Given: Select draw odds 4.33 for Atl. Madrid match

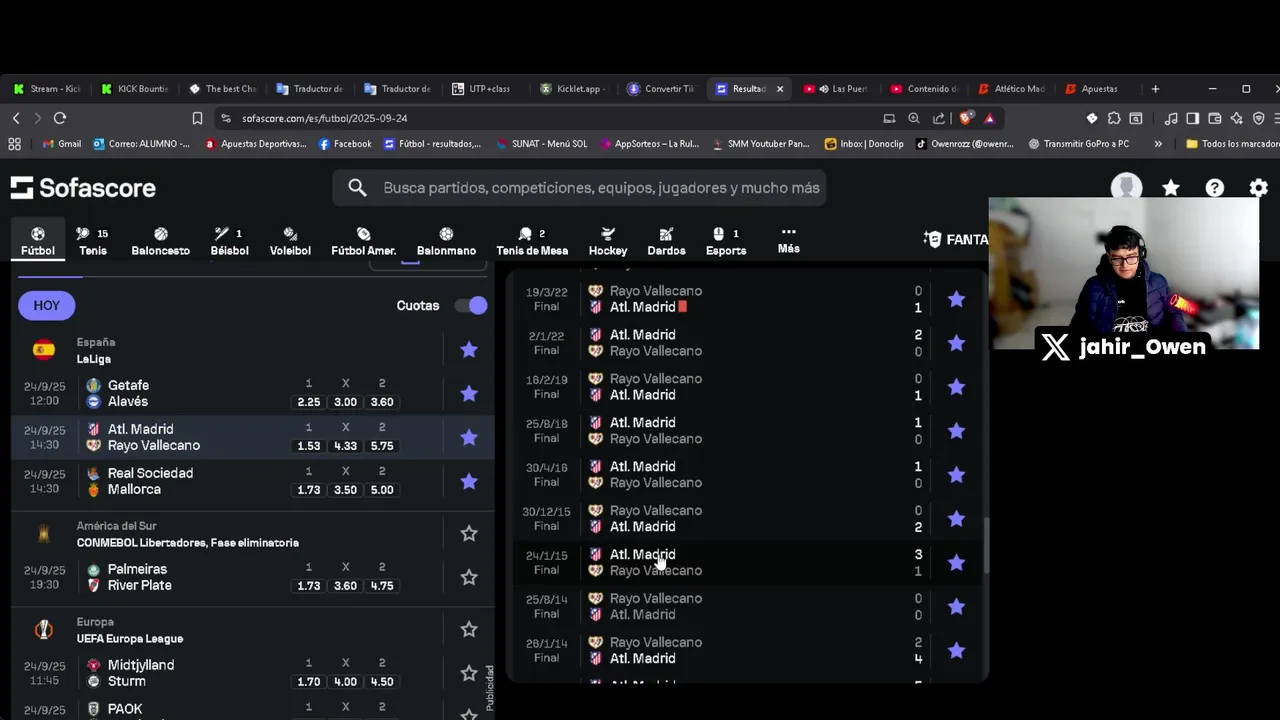Looking at the screenshot, I should (345, 446).
